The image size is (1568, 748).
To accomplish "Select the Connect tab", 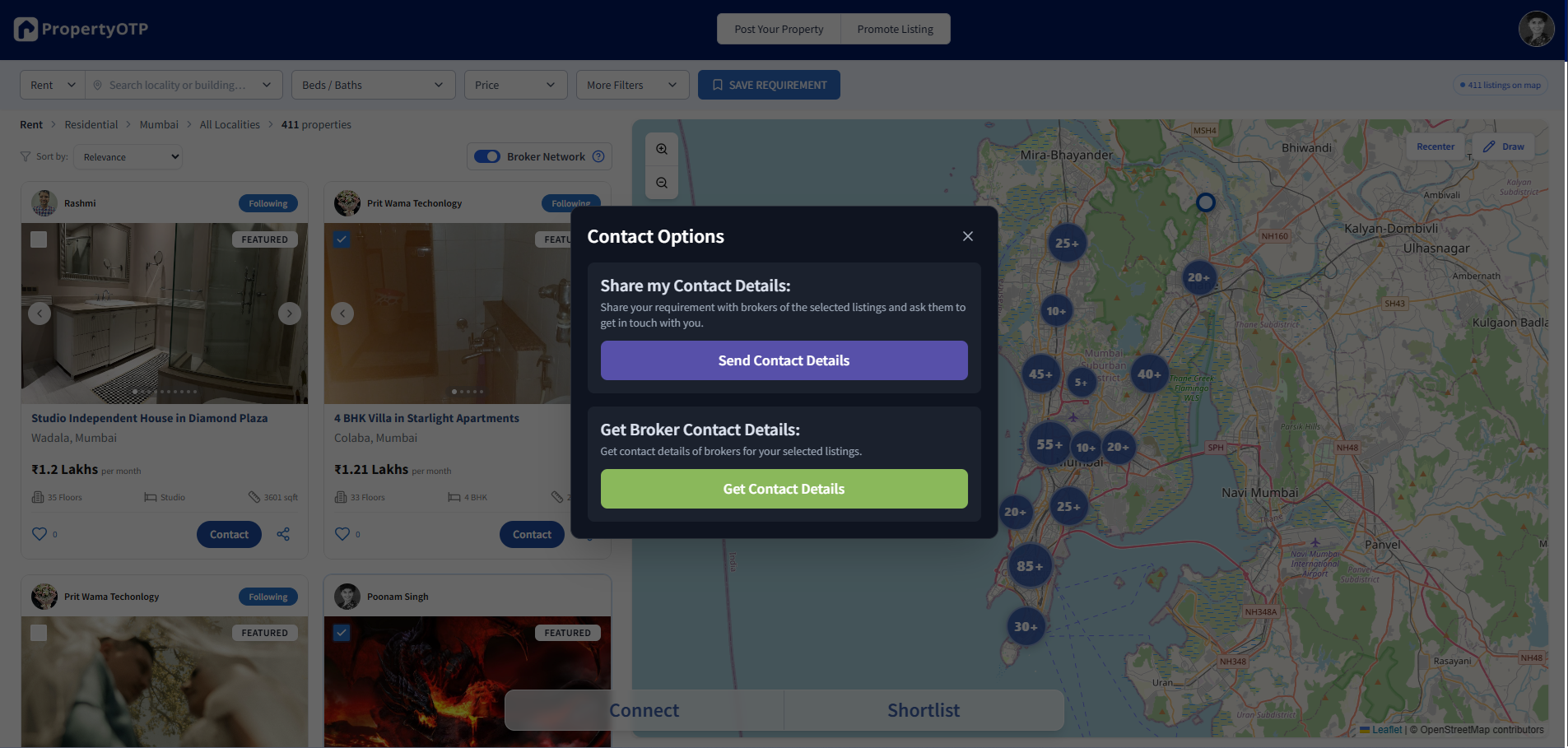I will [644, 710].
